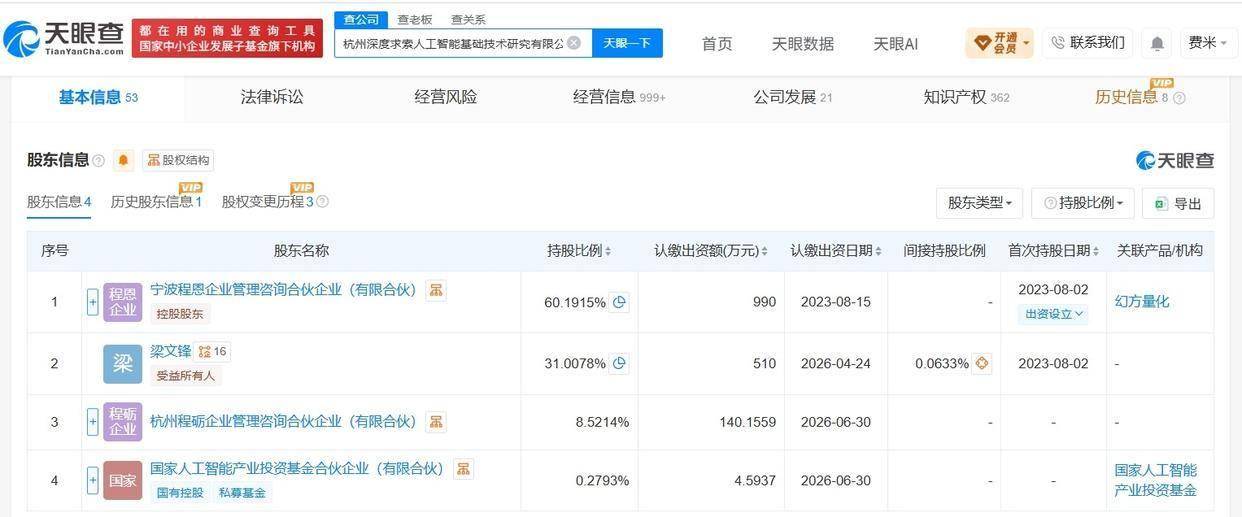Open indirect holding path icon beside 0.0633%
The image size is (1242, 517).
tap(982, 364)
